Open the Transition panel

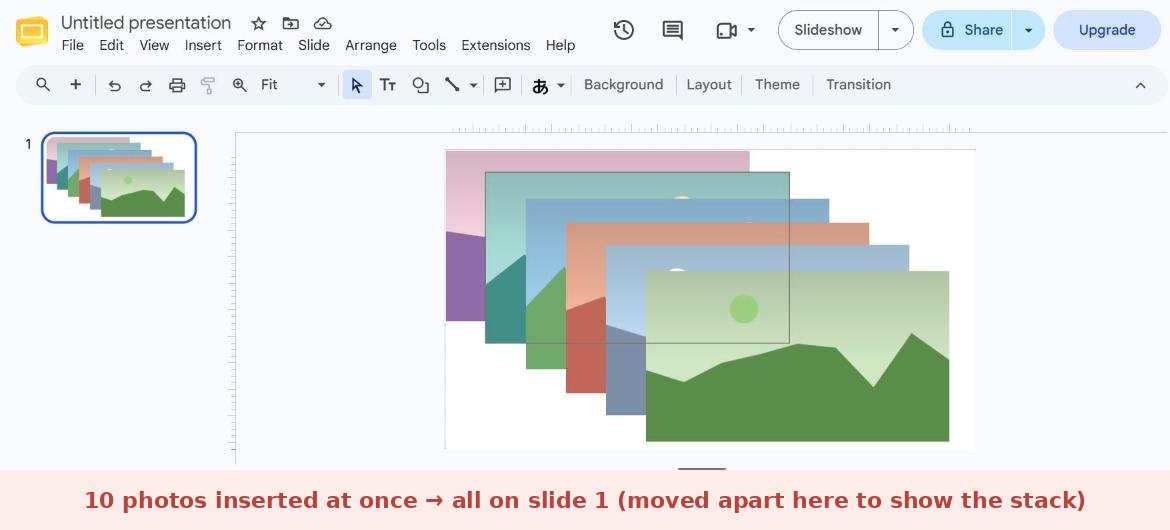tap(858, 85)
